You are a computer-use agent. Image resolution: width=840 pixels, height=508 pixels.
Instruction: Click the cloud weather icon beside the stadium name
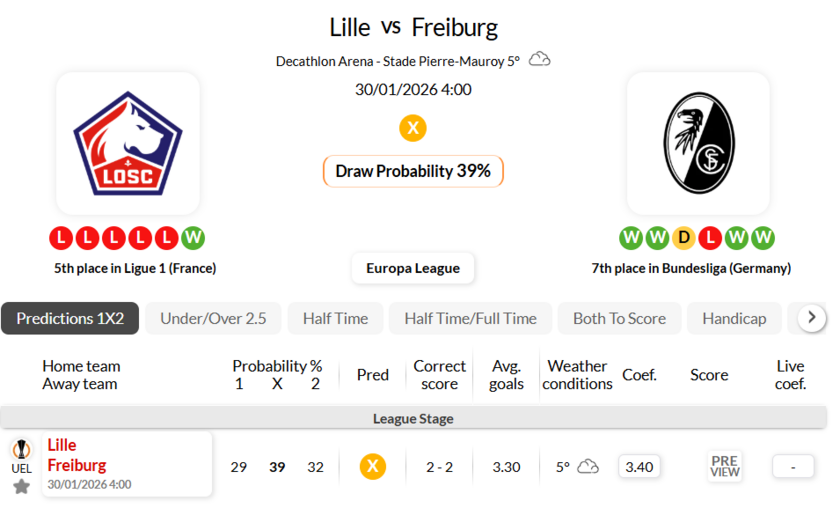point(540,59)
